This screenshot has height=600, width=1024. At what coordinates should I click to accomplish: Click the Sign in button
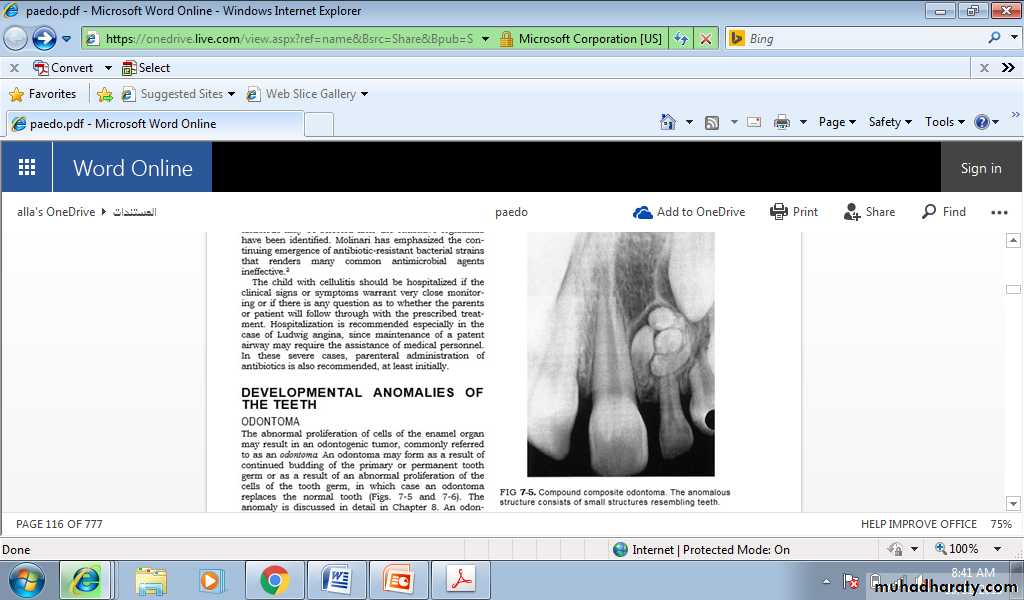[980, 168]
